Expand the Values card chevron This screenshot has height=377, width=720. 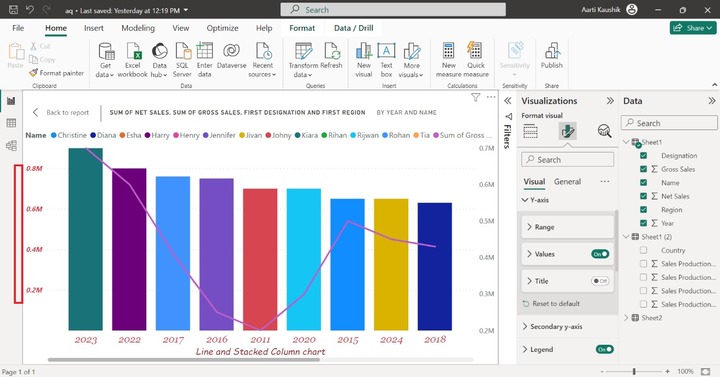529,254
